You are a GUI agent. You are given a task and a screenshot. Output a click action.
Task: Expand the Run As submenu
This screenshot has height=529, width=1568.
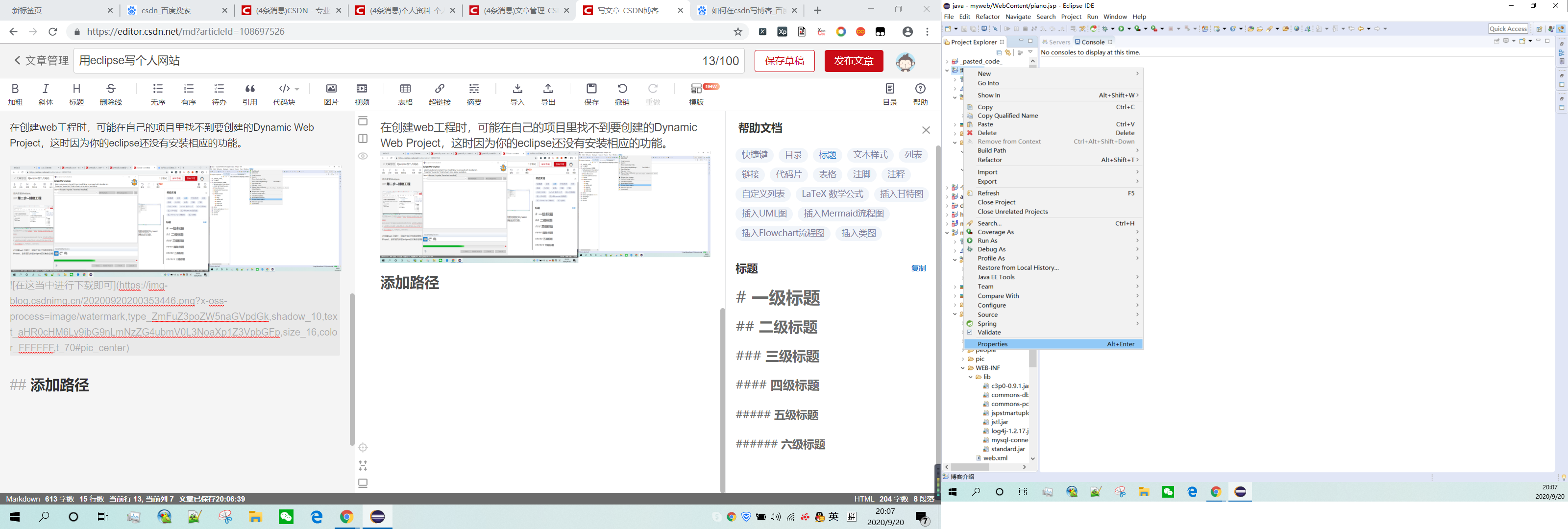click(988, 240)
